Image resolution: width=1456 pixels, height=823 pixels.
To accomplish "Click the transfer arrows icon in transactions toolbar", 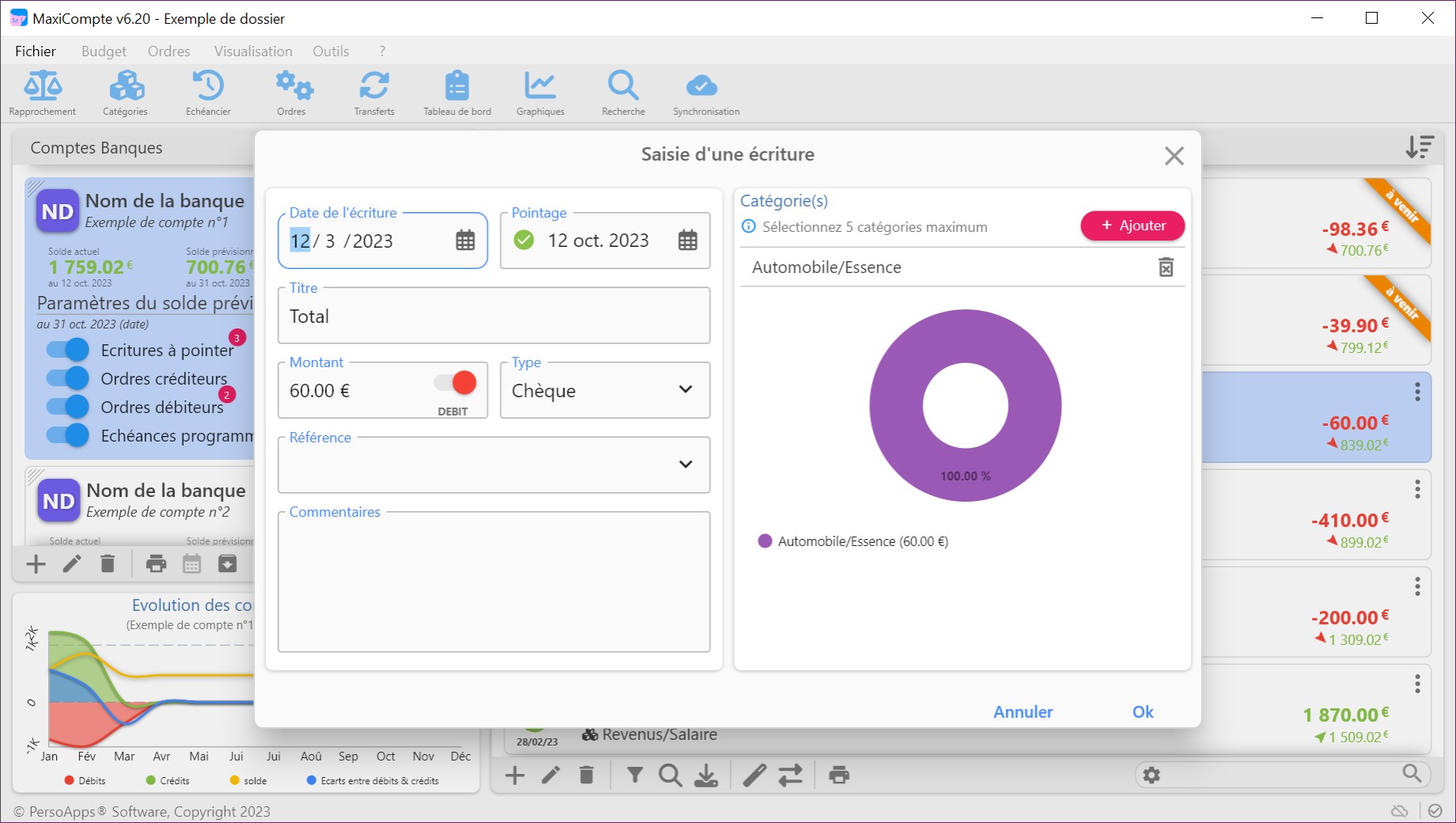I will (x=791, y=776).
